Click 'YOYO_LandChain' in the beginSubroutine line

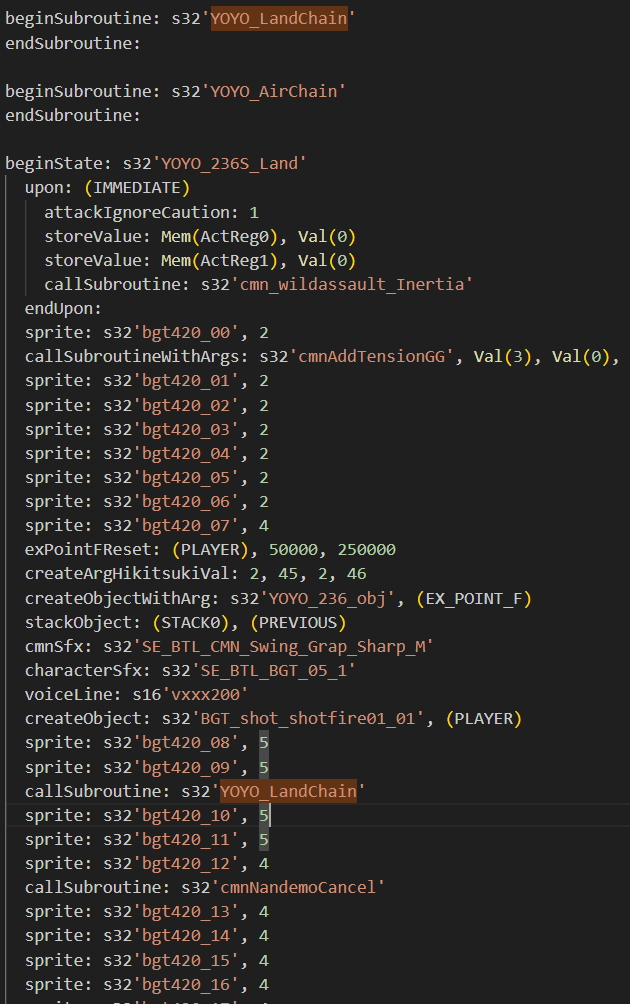click(x=279, y=19)
